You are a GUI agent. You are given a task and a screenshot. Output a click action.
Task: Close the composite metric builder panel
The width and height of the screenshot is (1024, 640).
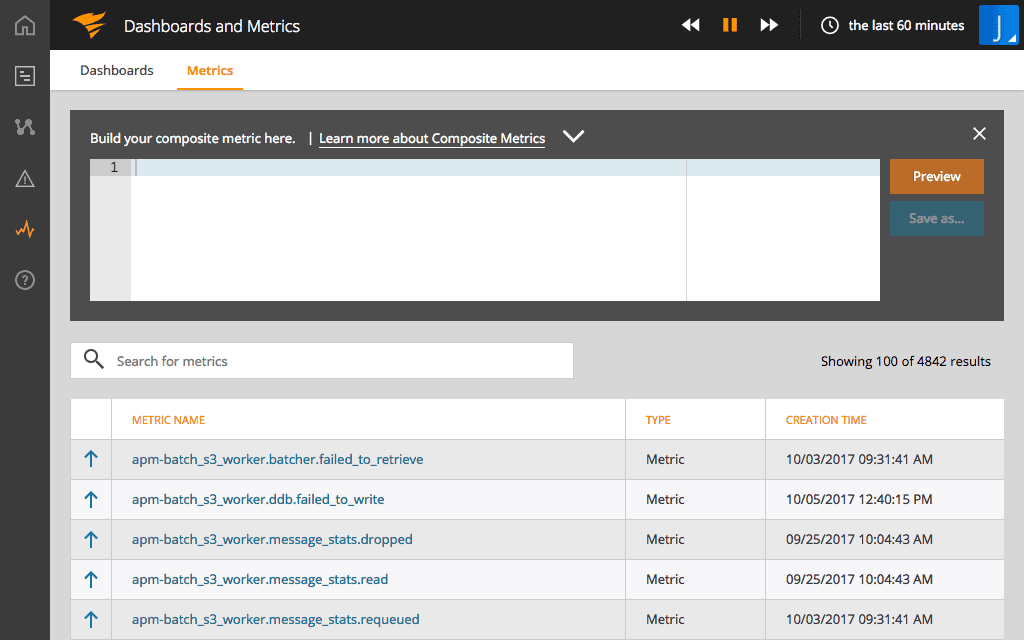[x=979, y=134]
